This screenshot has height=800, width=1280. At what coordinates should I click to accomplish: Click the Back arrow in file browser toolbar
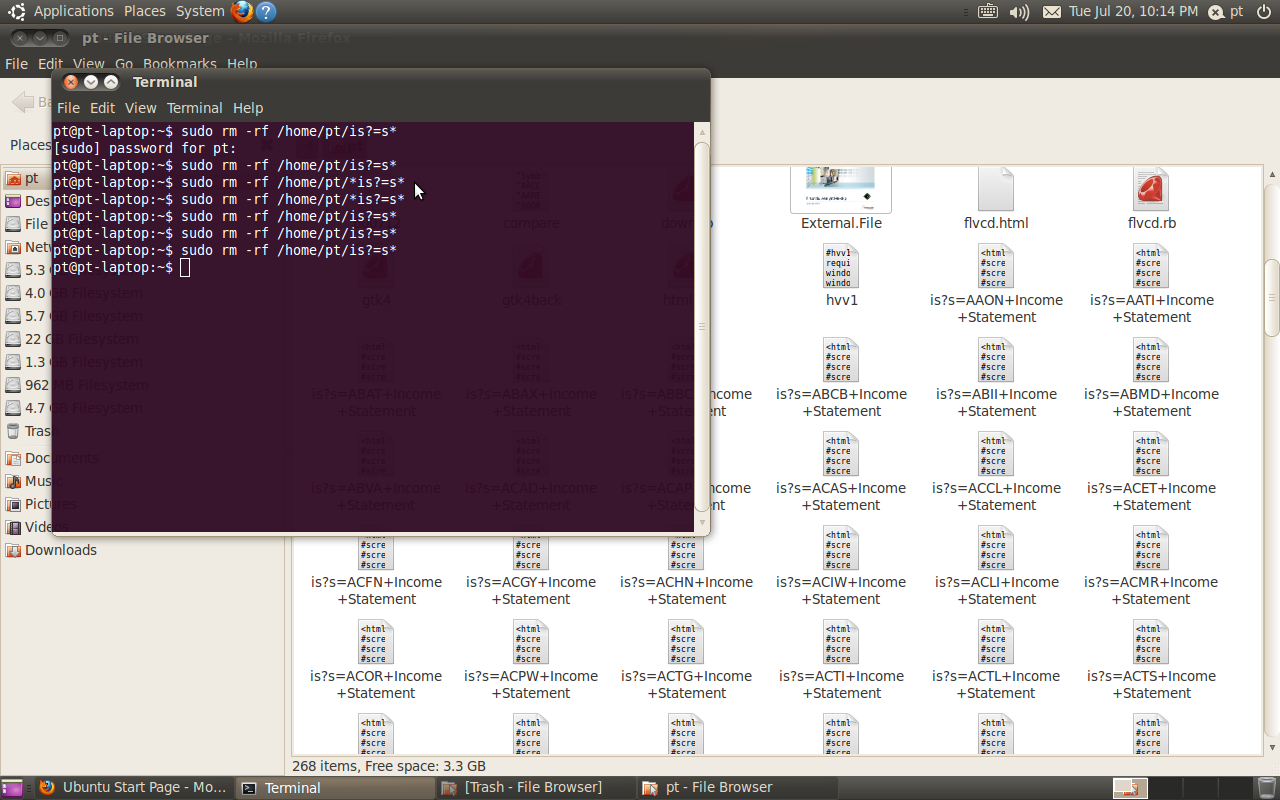(x=23, y=102)
